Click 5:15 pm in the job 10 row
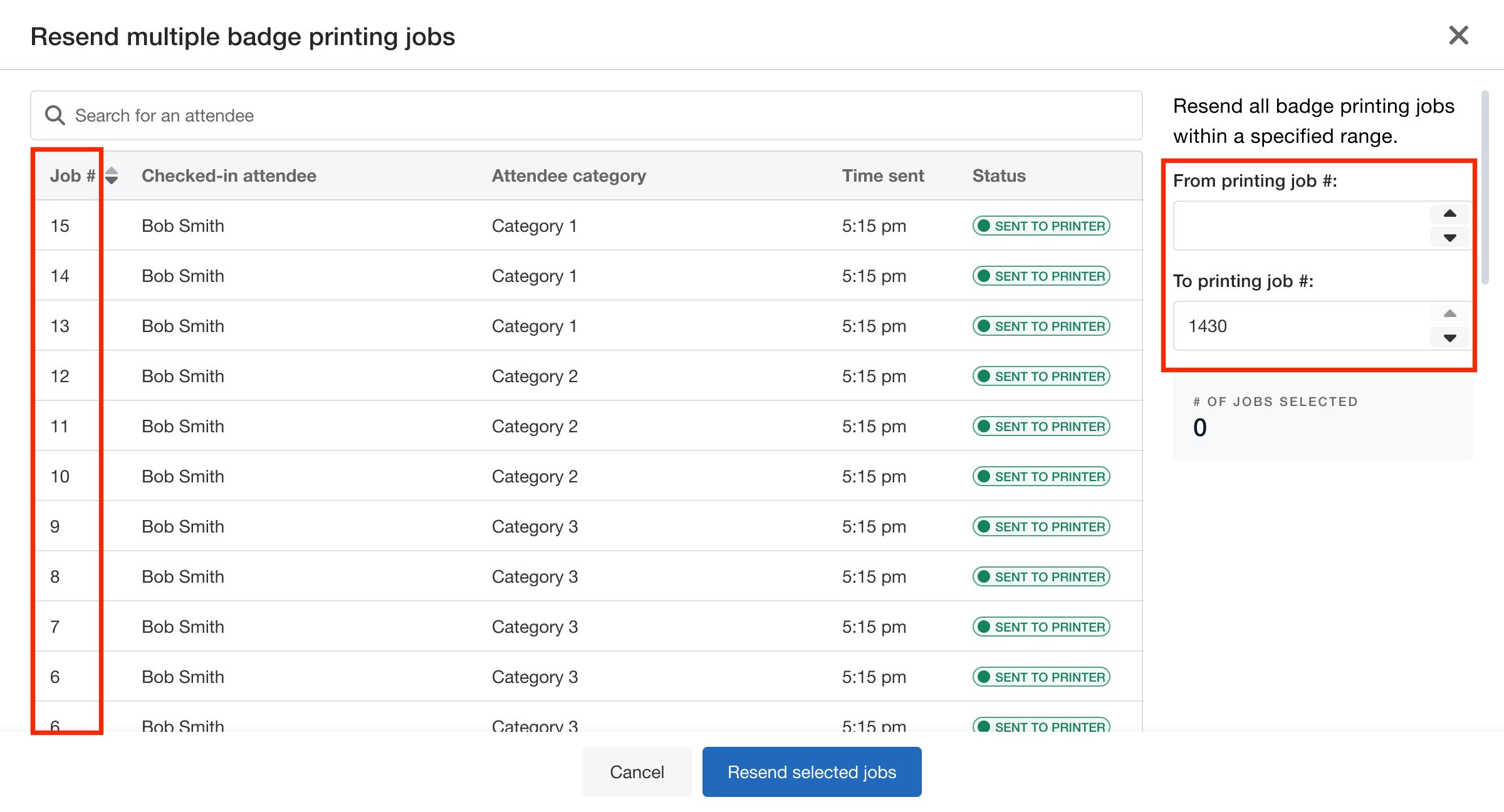This screenshot has width=1504, height=812. pyautogui.click(x=874, y=476)
